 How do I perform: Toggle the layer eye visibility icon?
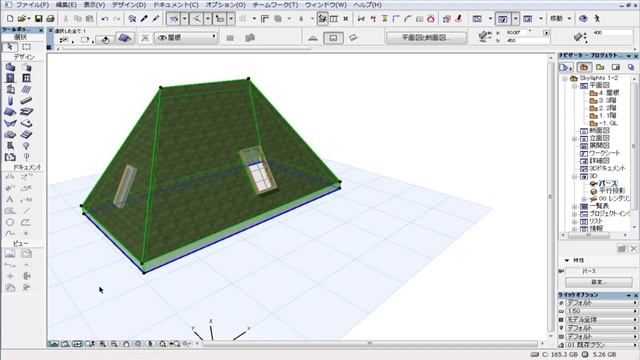(x=162, y=38)
